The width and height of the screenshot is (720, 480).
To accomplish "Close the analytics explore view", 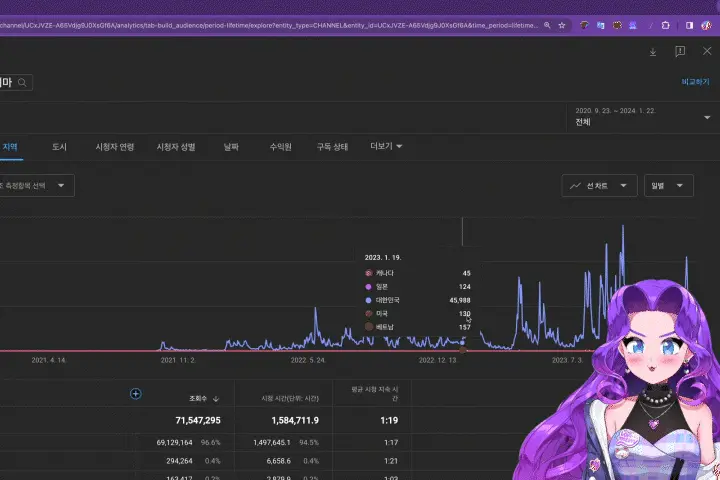I will click(x=707, y=51).
